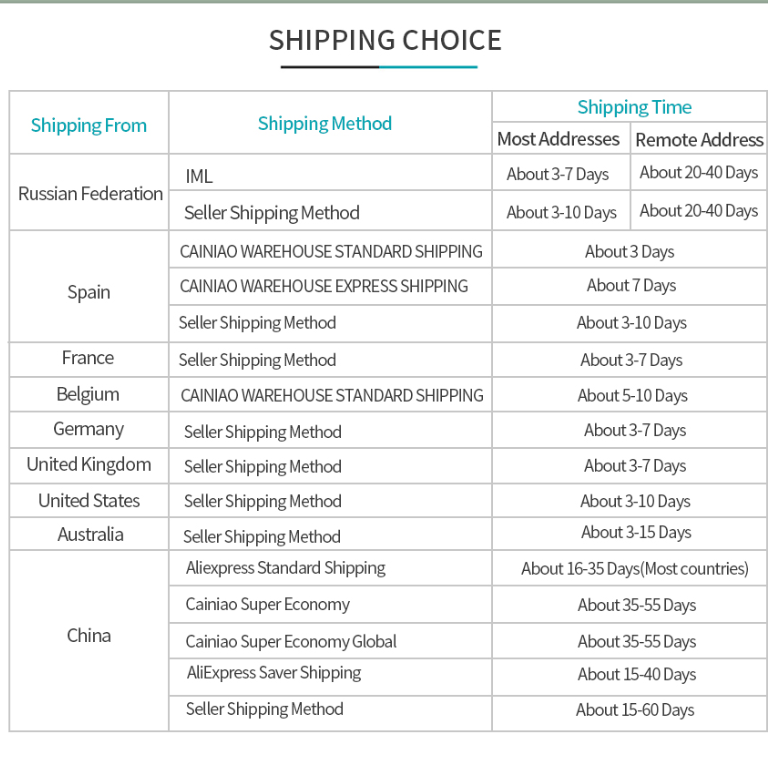Select the Shipping Method column header
Image resolution: width=768 pixels, height=768 pixels.
point(325,123)
